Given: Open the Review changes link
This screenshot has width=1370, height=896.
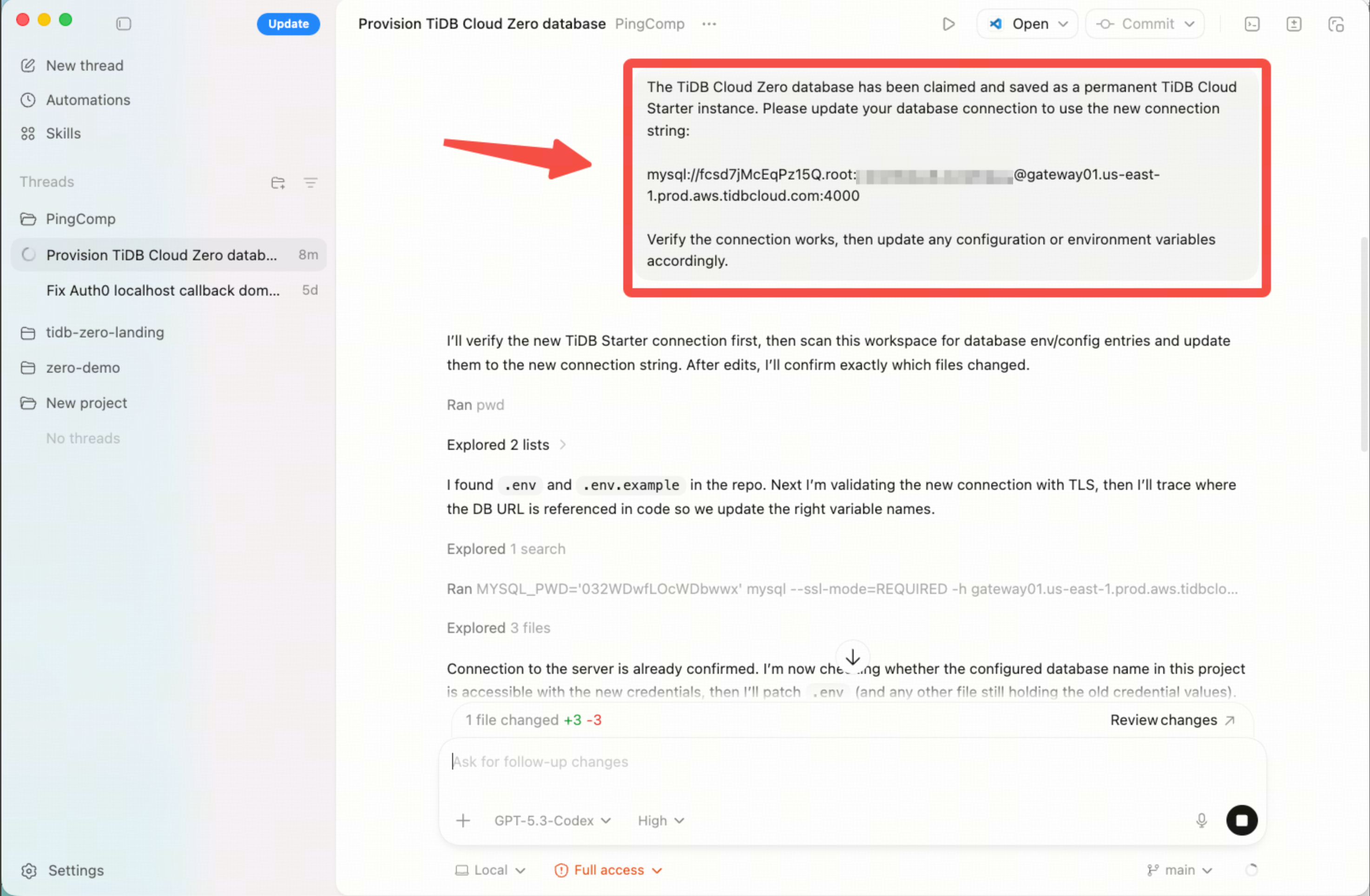Looking at the screenshot, I should tap(1172, 719).
